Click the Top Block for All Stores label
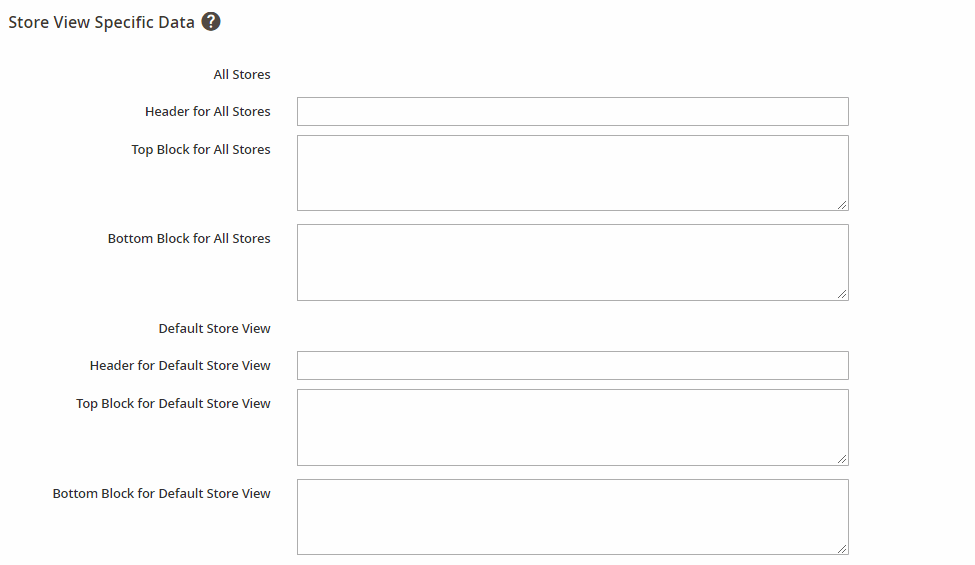975x565 pixels. (201, 150)
